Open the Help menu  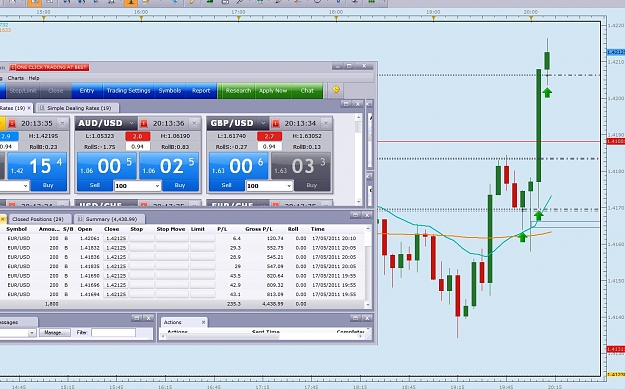pos(34,78)
